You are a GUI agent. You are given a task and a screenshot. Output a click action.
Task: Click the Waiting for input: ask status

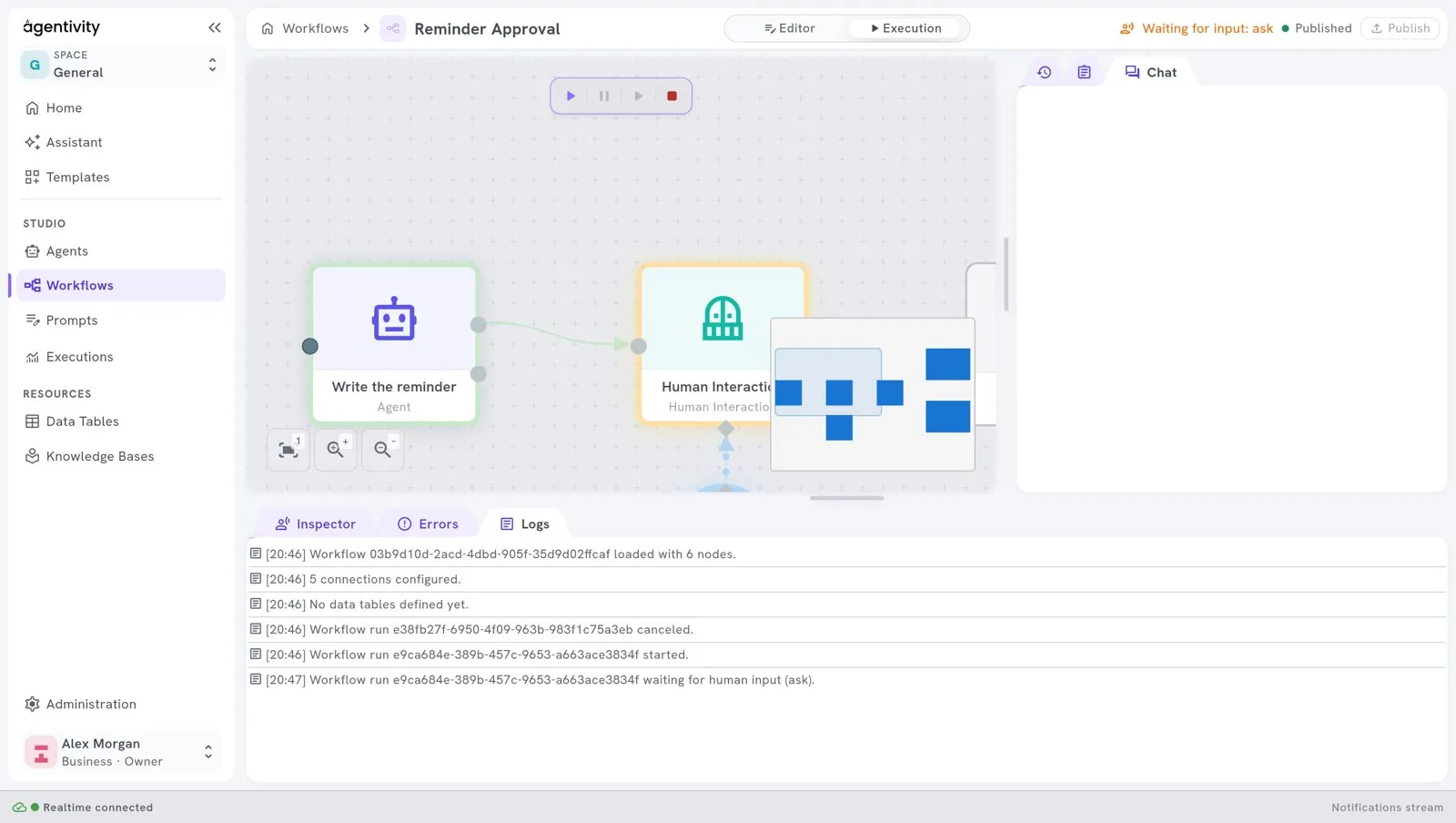[x=1197, y=28]
